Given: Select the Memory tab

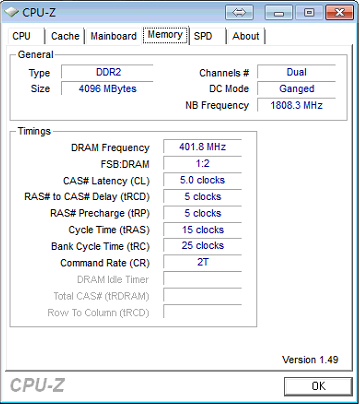Looking at the screenshot, I should coord(165,35).
